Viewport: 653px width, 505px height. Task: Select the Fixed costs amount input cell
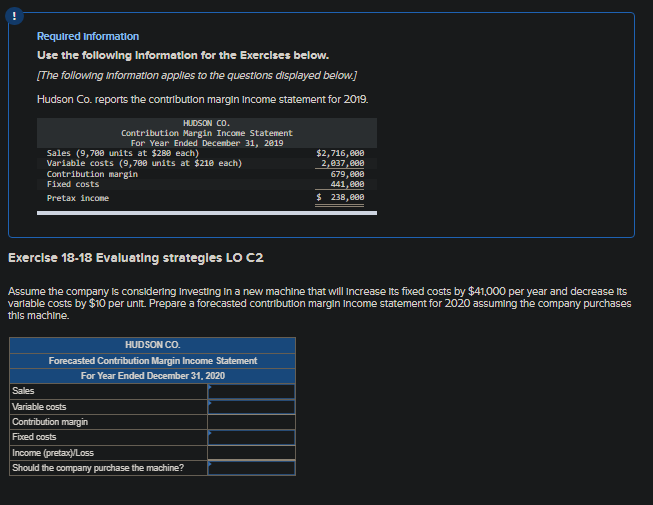click(x=252, y=438)
